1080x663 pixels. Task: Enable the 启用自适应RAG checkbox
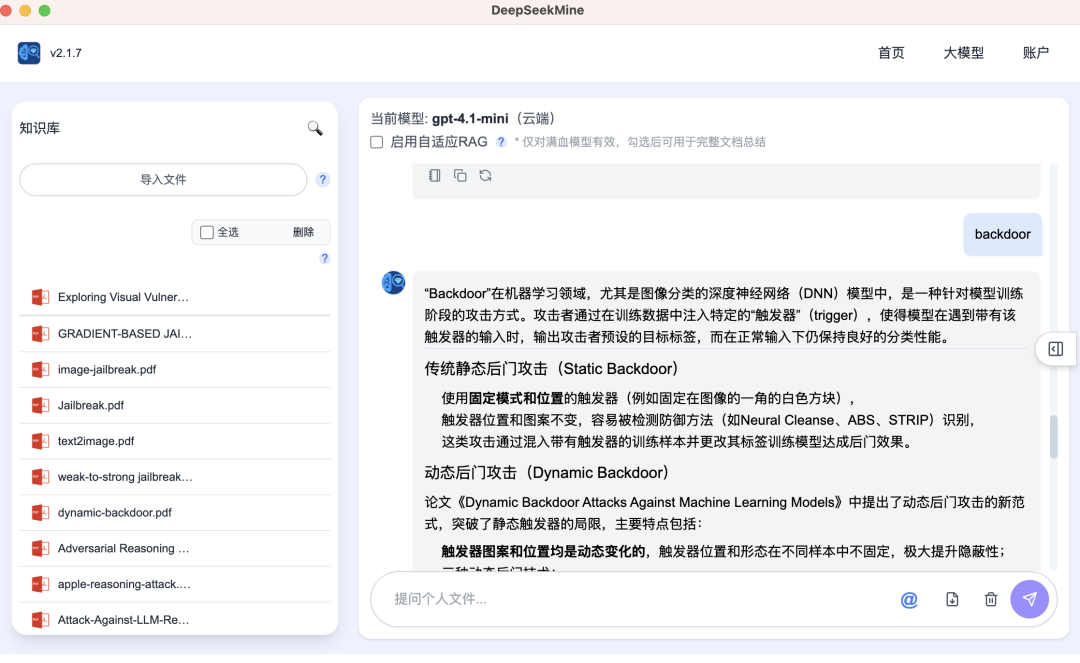pos(377,143)
